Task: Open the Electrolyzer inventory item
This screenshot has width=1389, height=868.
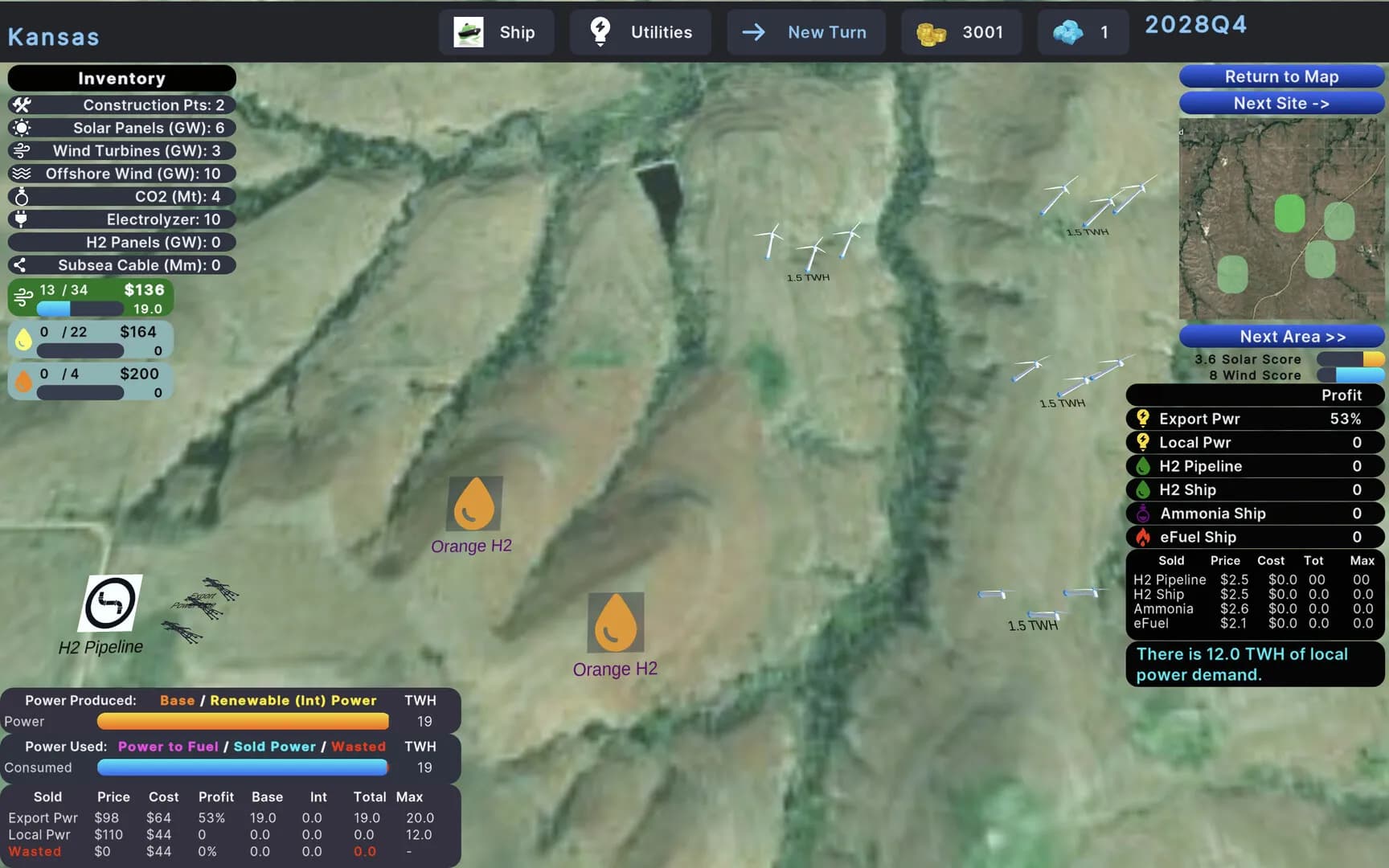Action: (x=121, y=219)
